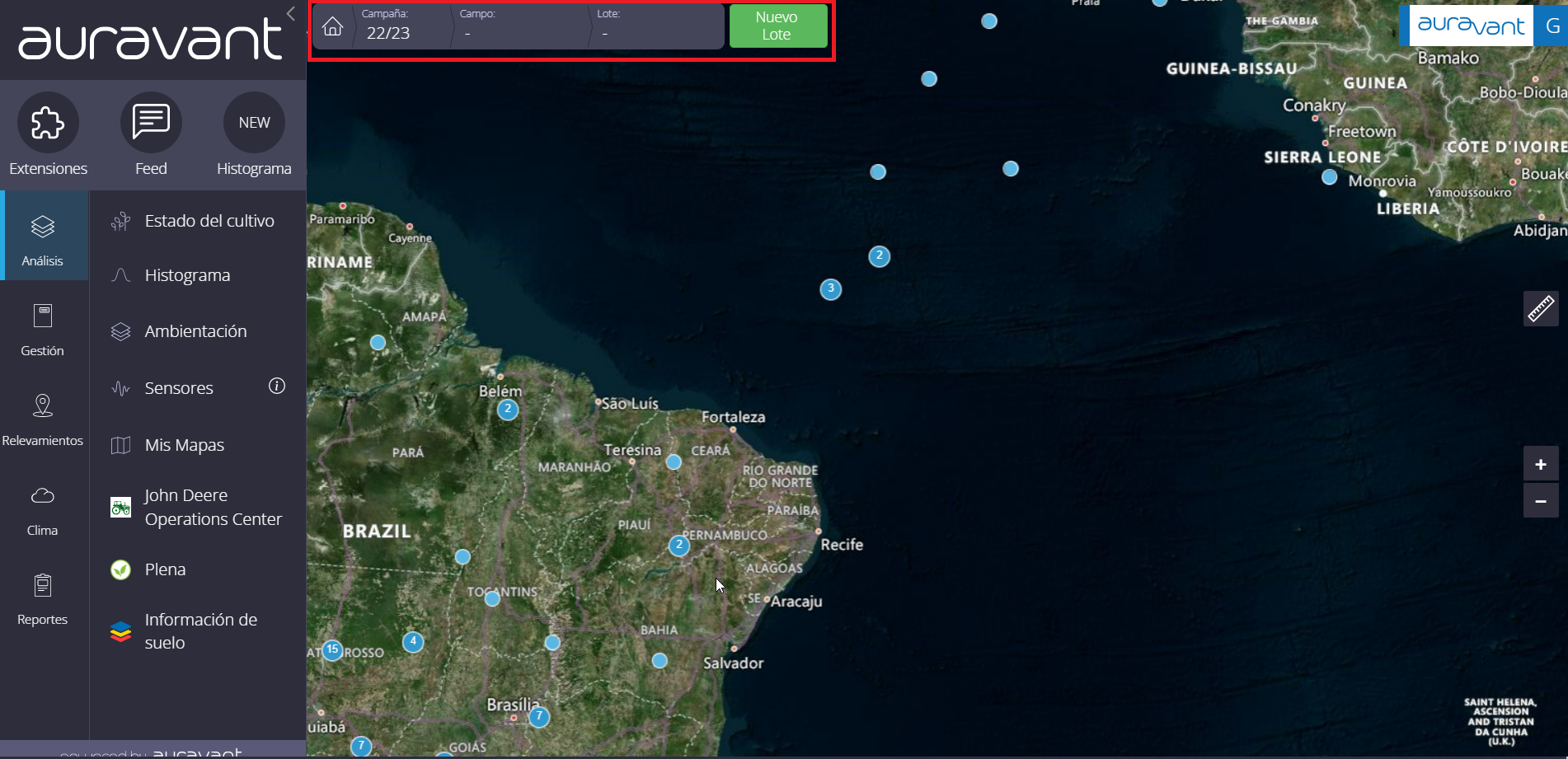1568x759 pixels.
Task: Open Ambientación menu item
Action: (x=198, y=331)
